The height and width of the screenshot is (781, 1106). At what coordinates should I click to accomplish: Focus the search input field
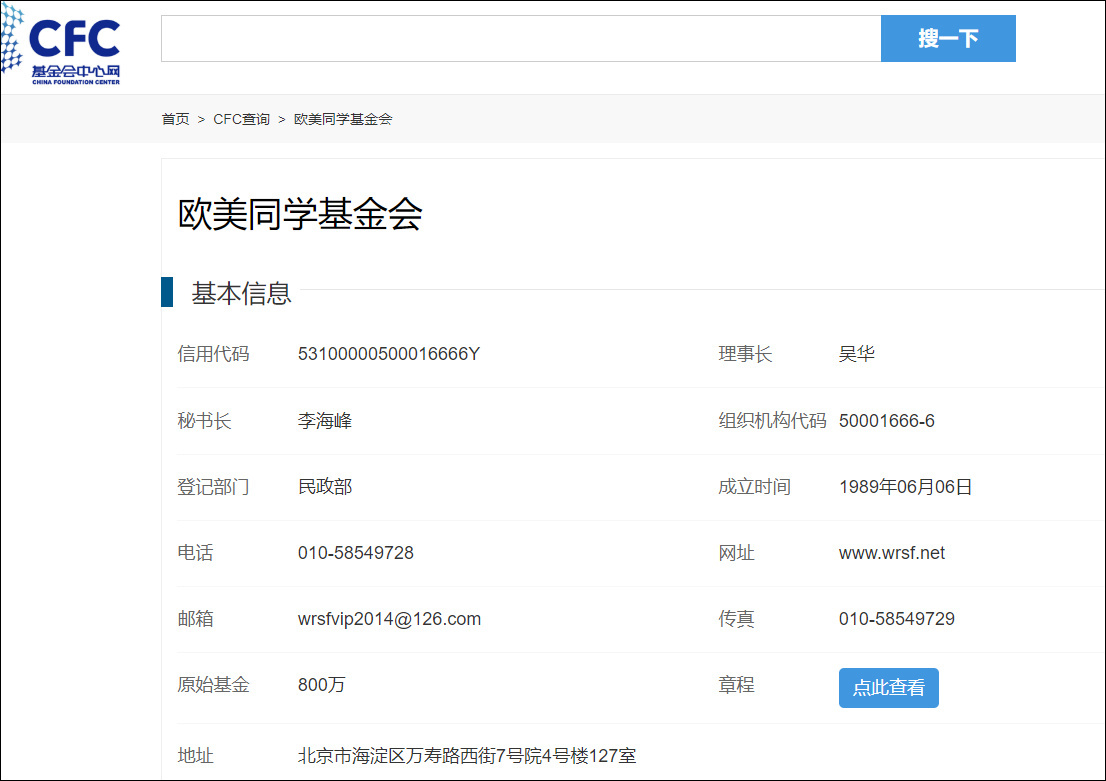[520, 39]
